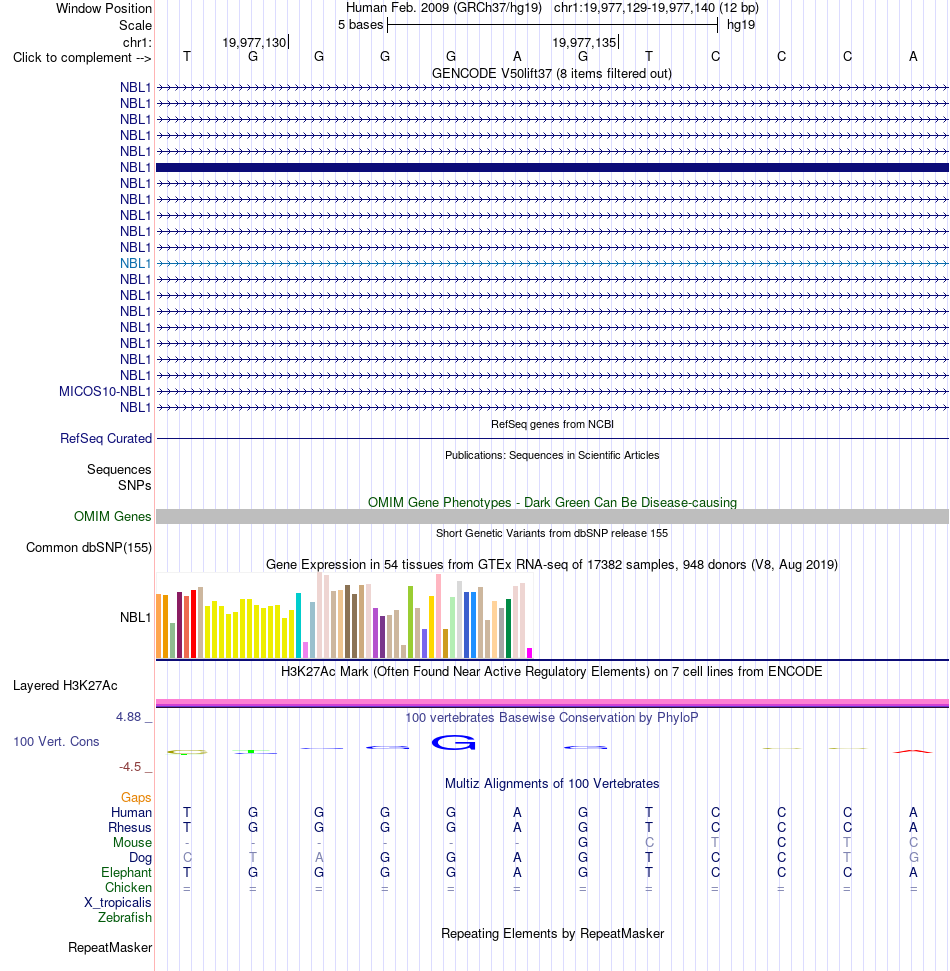This screenshot has width=950, height=971.
Task: Open the MICOS10-NBL1 transcript label
Action: tap(105, 391)
